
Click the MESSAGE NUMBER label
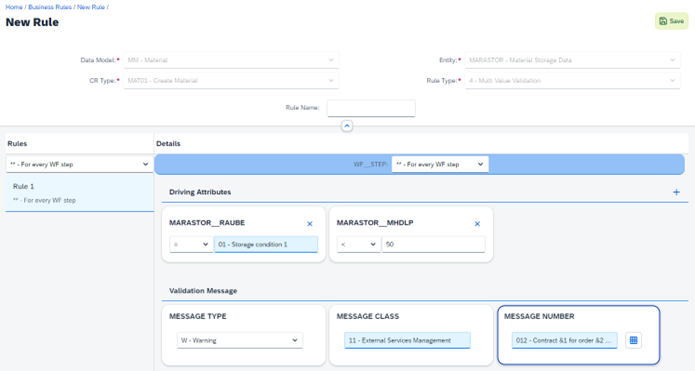coord(539,316)
